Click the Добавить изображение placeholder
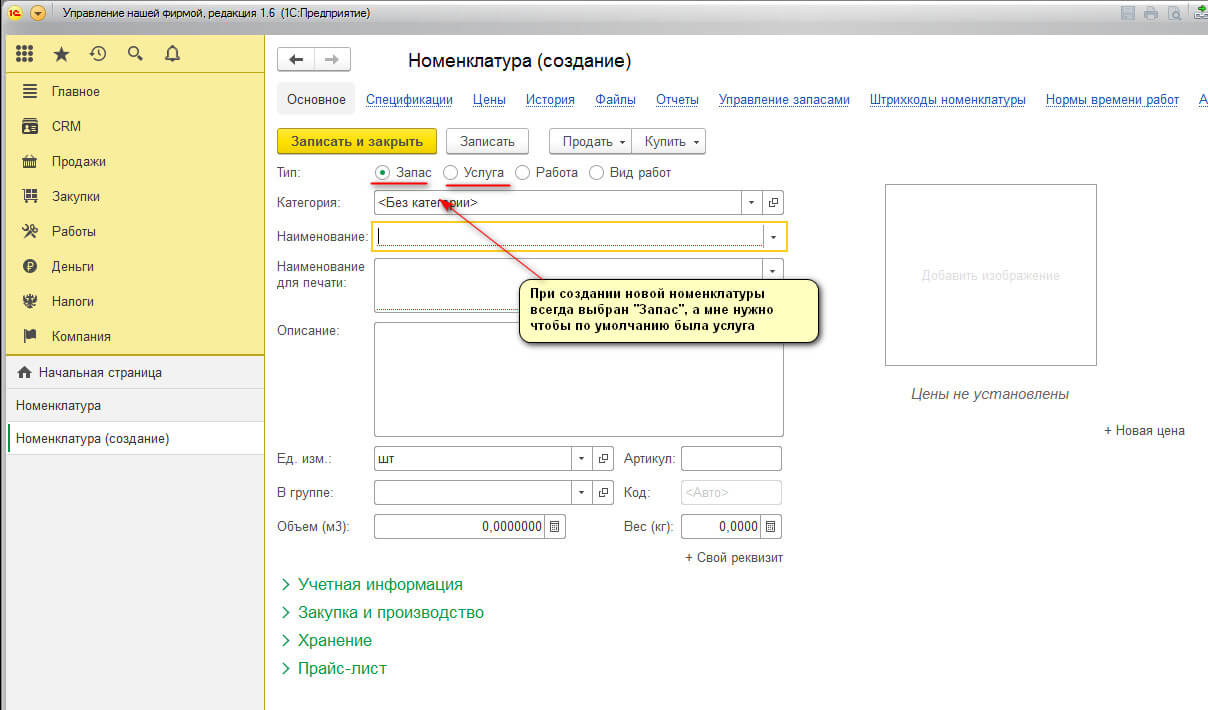The image size is (1208, 710). (x=990, y=275)
